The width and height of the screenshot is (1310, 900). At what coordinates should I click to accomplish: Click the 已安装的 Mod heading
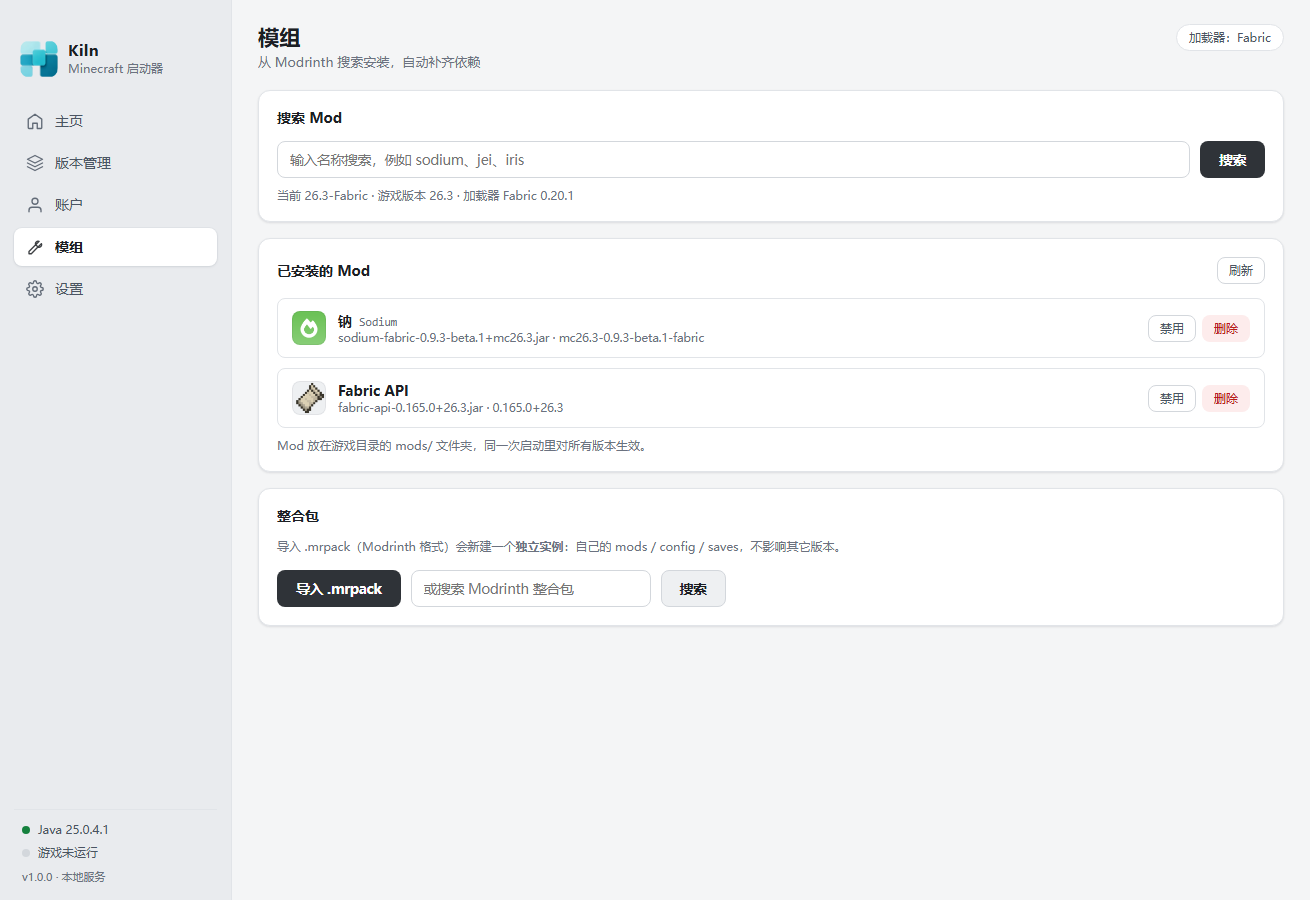coord(323,271)
